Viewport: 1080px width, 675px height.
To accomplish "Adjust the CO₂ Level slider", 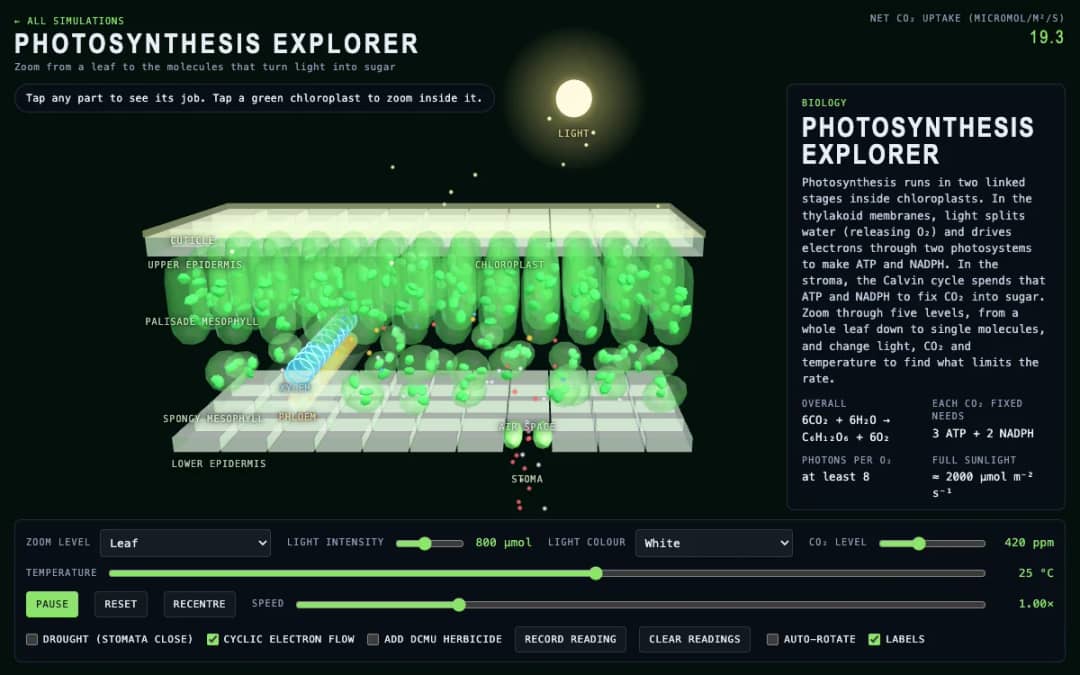I will (933, 543).
